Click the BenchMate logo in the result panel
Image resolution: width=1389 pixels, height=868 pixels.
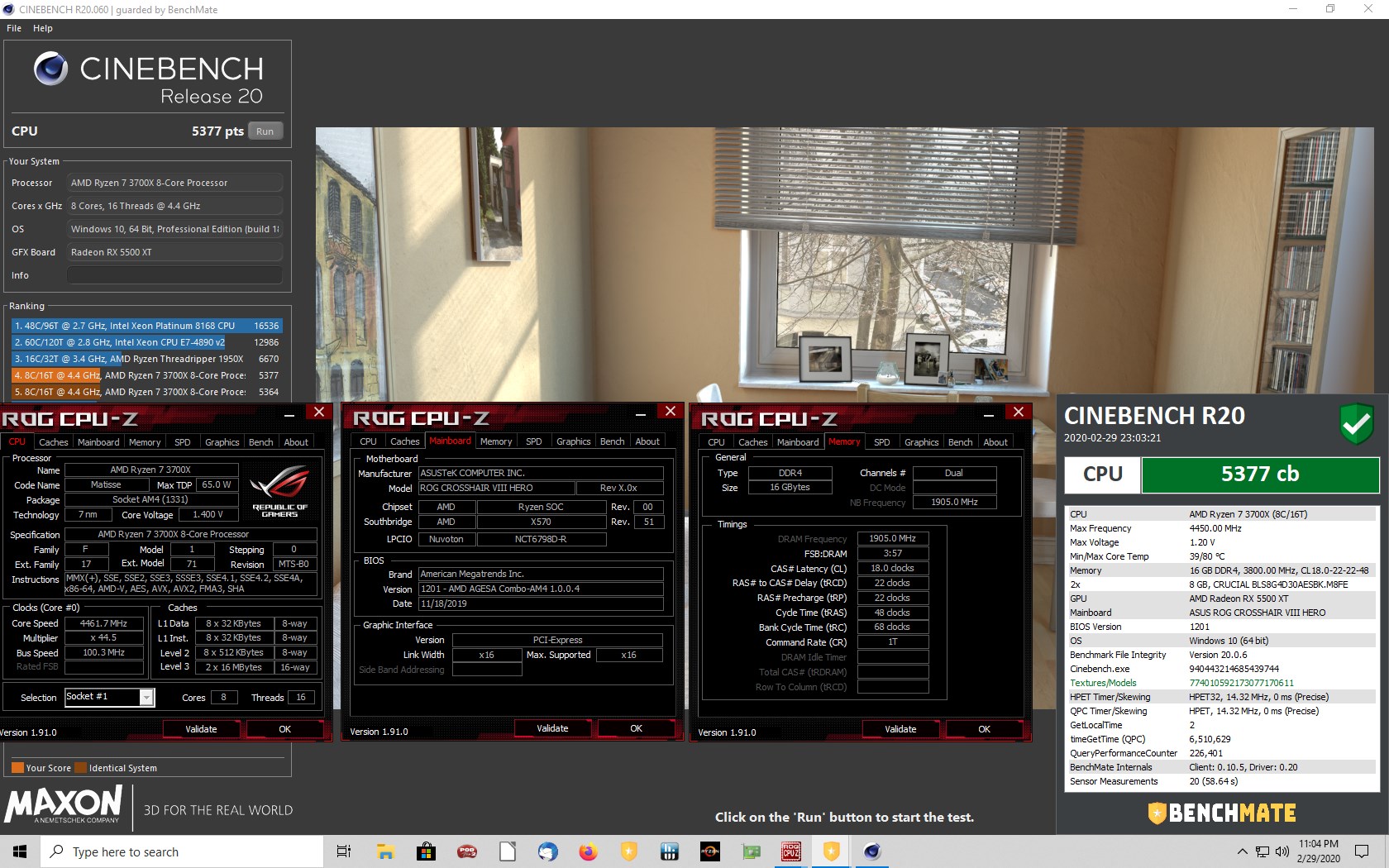pos(1222,813)
